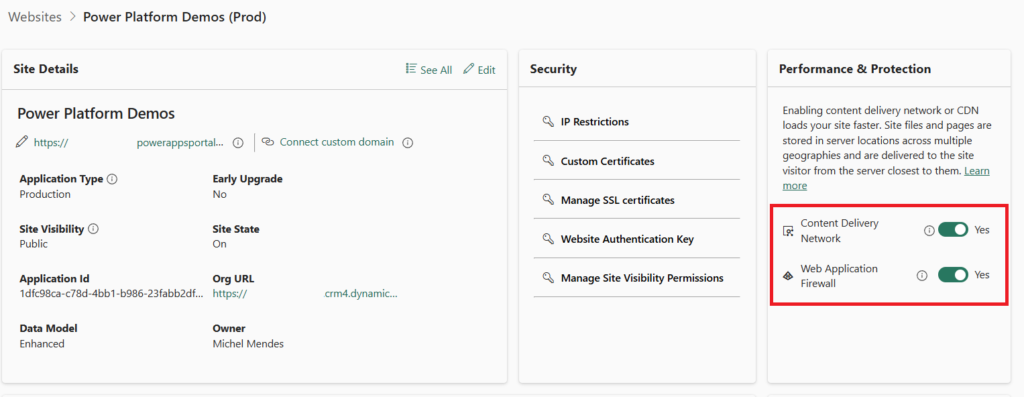Image resolution: width=1024 pixels, height=397 pixels.
Task: Click Web Application Firewall info icon
Action: [x=921, y=276]
